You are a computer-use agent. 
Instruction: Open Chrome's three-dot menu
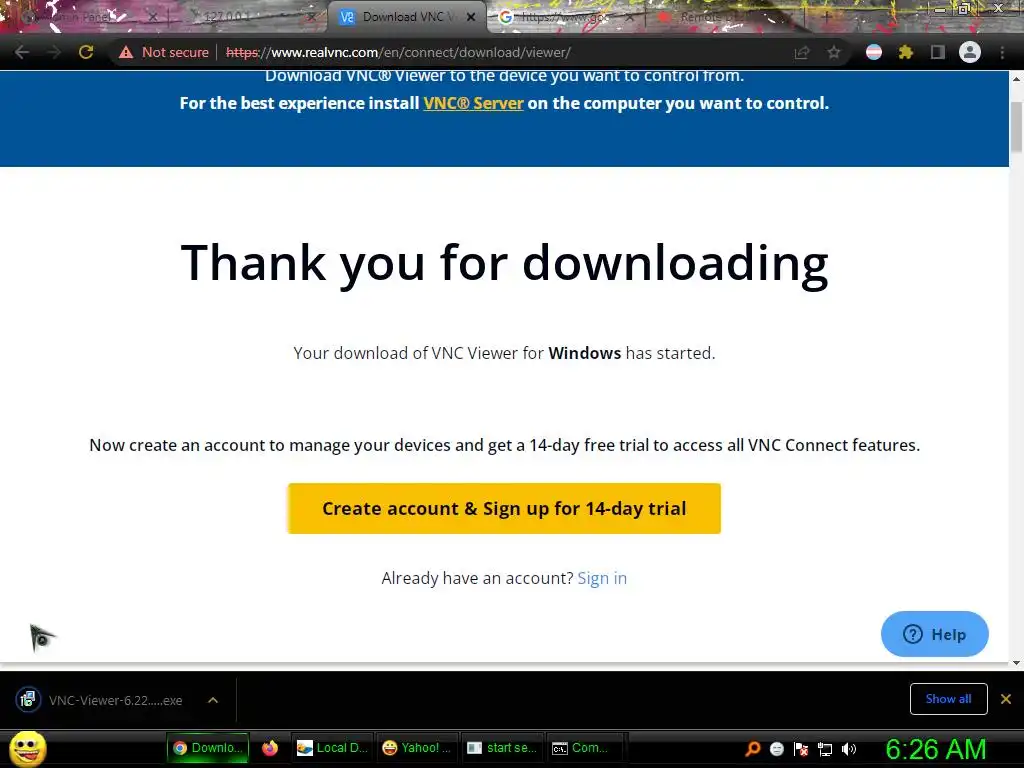(1002, 52)
